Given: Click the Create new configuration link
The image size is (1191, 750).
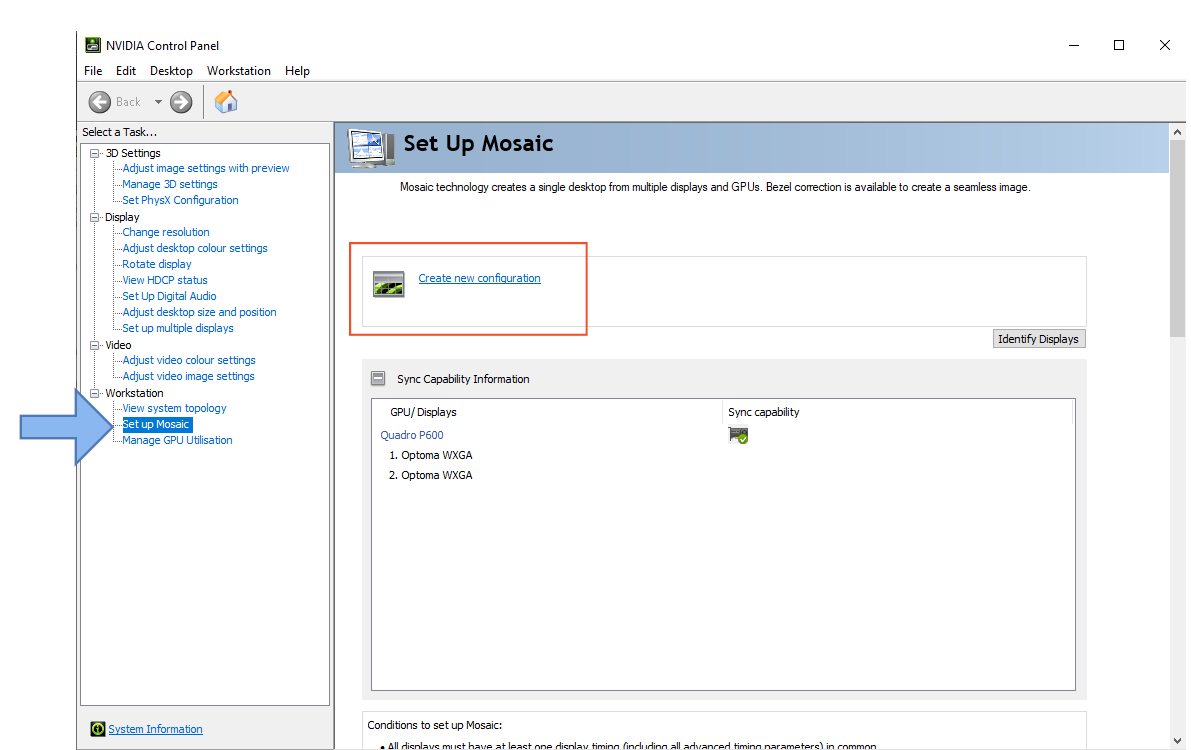Looking at the screenshot, I should click(479, 278).
